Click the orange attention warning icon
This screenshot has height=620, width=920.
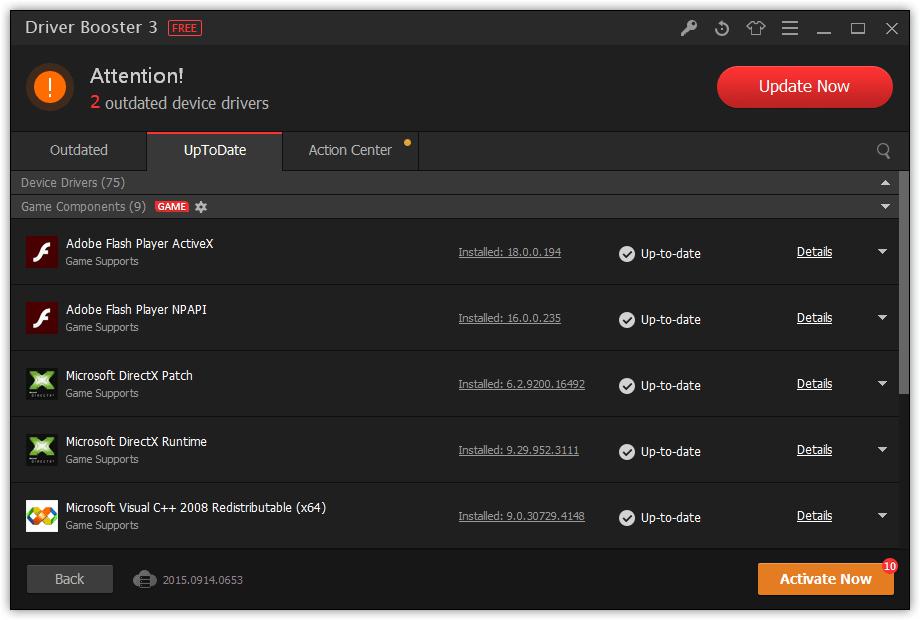(50, 87)
